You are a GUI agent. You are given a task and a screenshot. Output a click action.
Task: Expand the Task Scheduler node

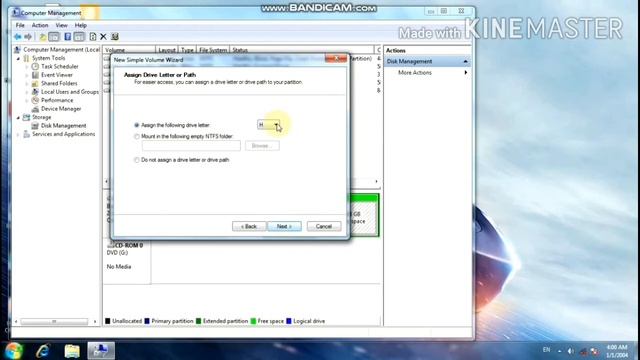27,67
